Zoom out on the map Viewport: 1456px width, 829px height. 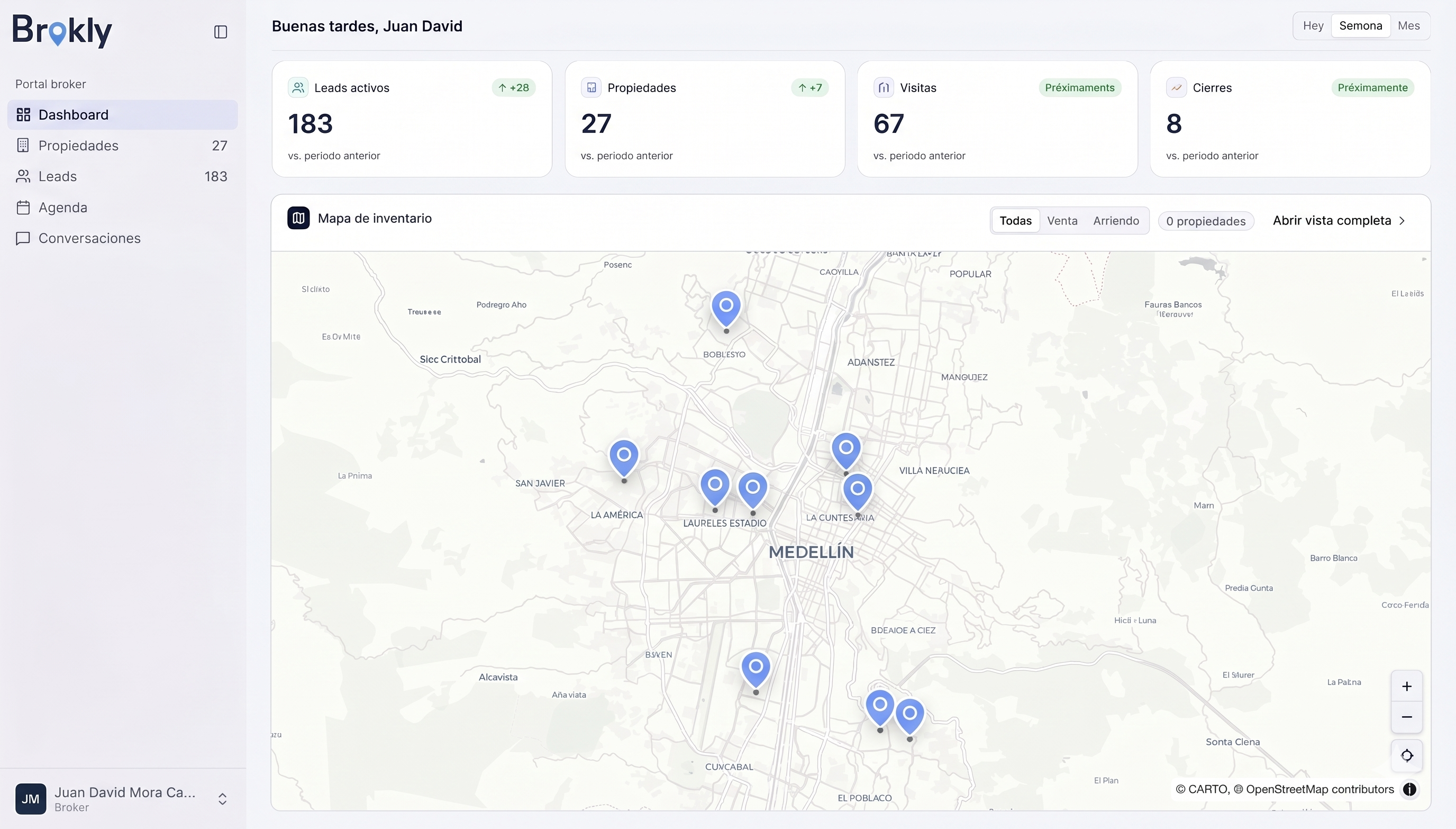1406,717
